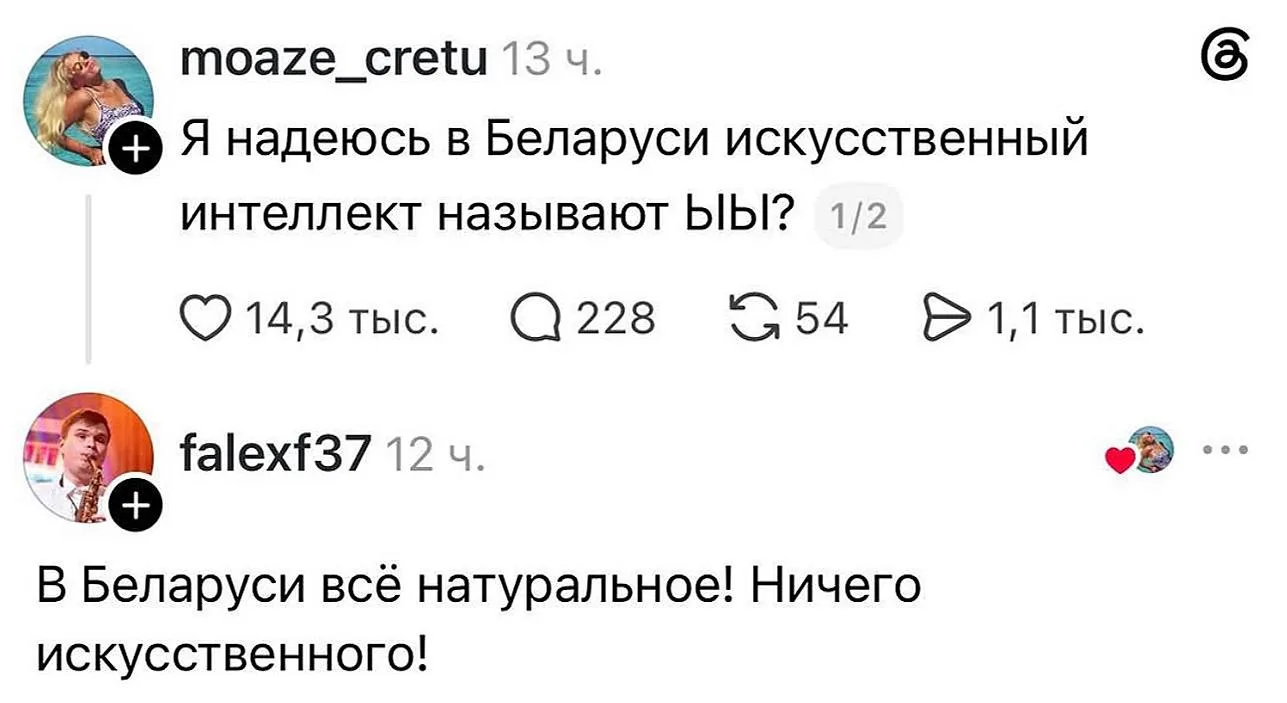View the 1,1 тыс. shares count
This screenshot has width=1287, height=703.
[x=1065, y=320]
